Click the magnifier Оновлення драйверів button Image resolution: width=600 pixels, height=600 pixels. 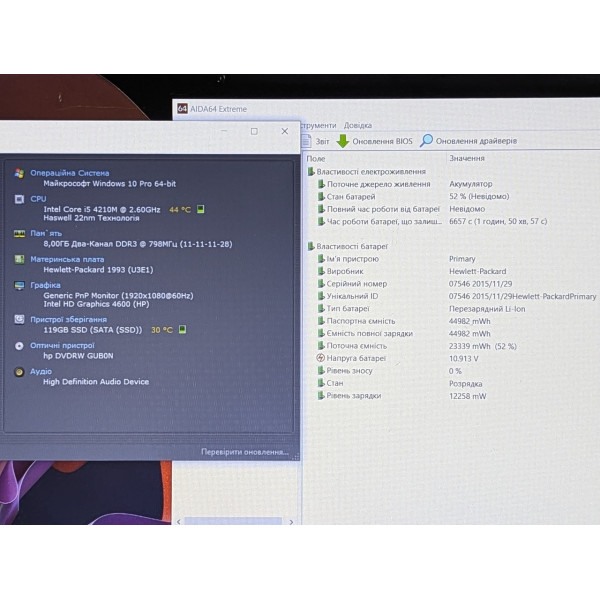coord(468,141)
